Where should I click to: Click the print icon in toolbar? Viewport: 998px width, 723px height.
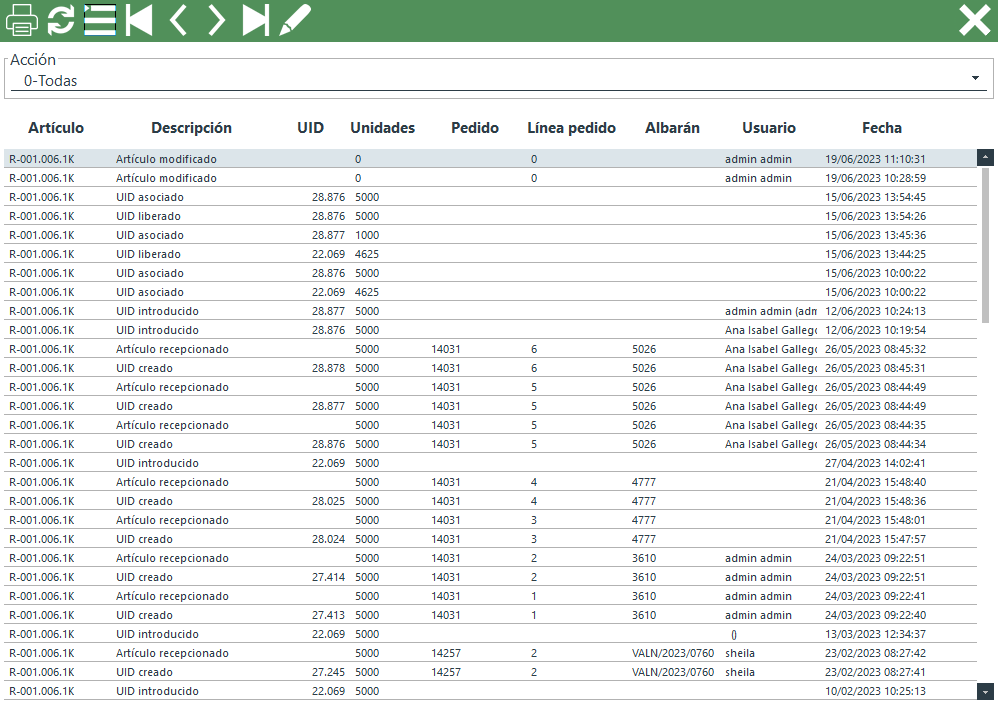click(x=22, y=20)
